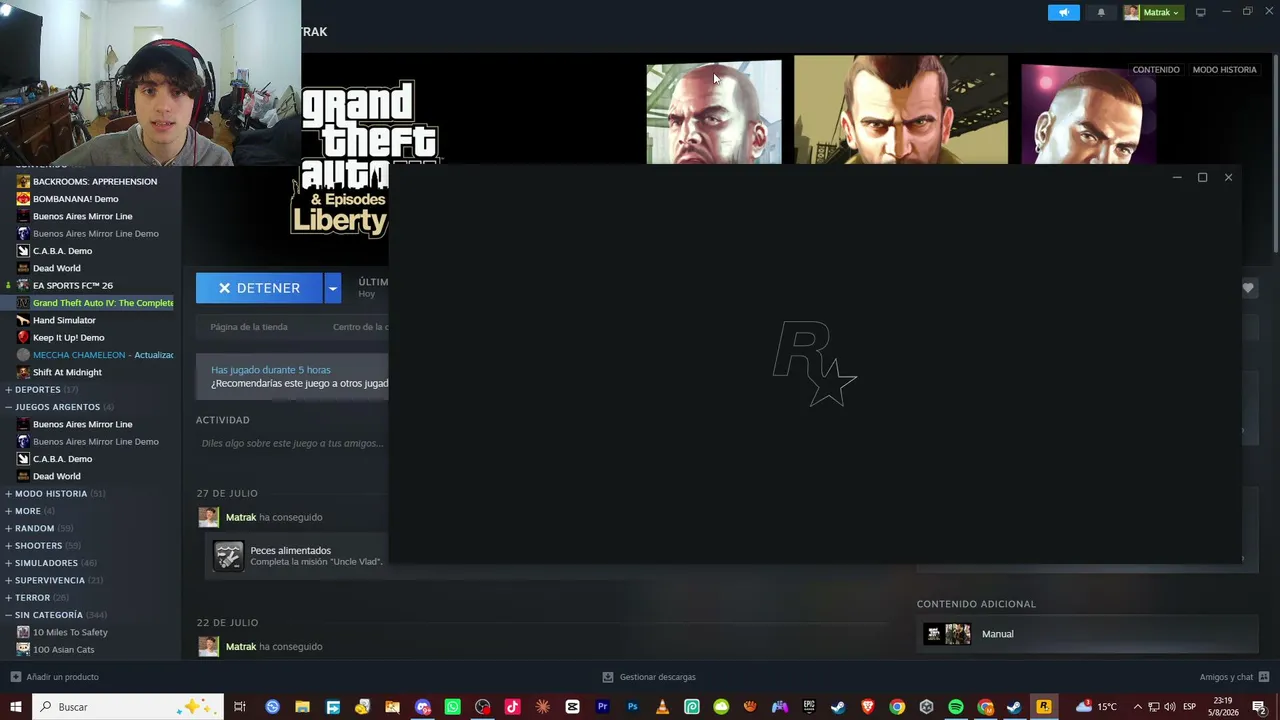Image resolution: width=1280 pixels, height=720 pixels.
Task: Open the Matrak account dropdown
Action: (1152, 12)
